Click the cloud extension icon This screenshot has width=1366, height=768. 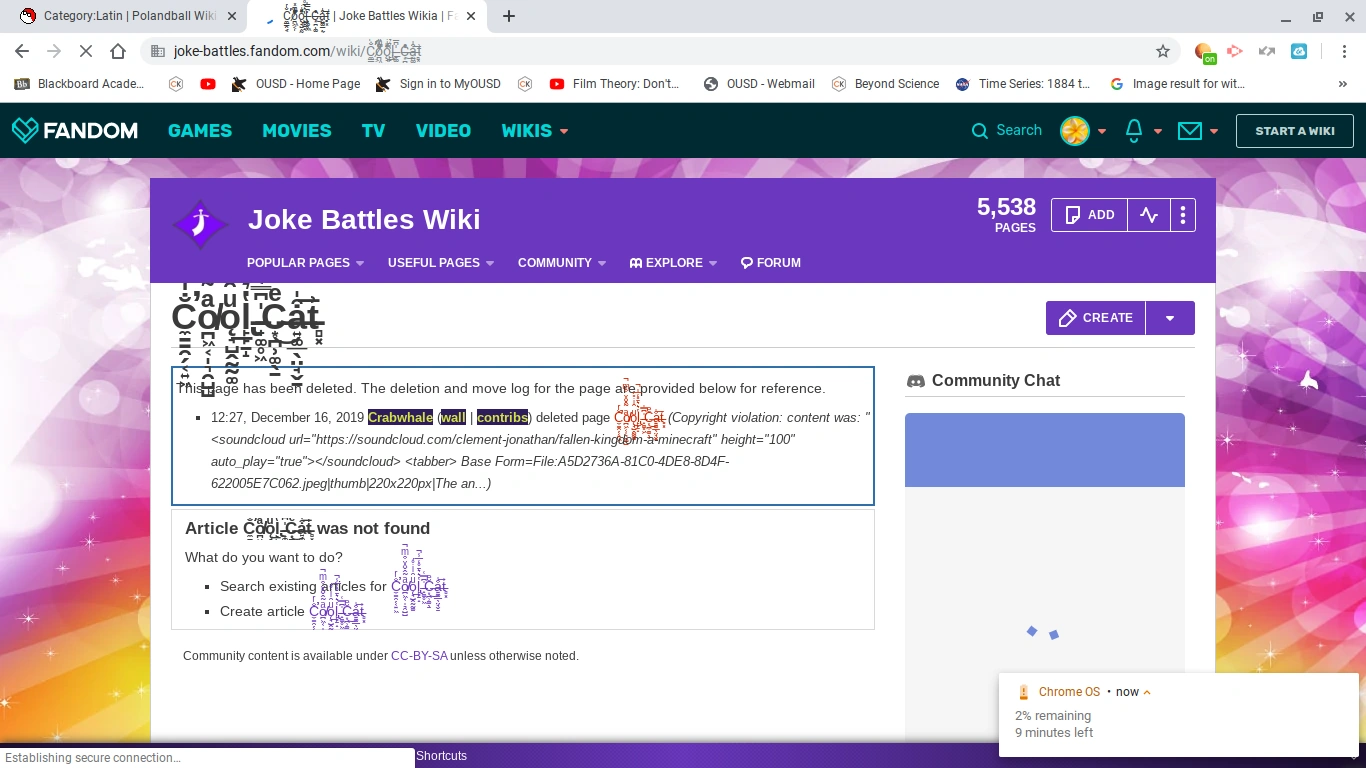(1299, 51)
